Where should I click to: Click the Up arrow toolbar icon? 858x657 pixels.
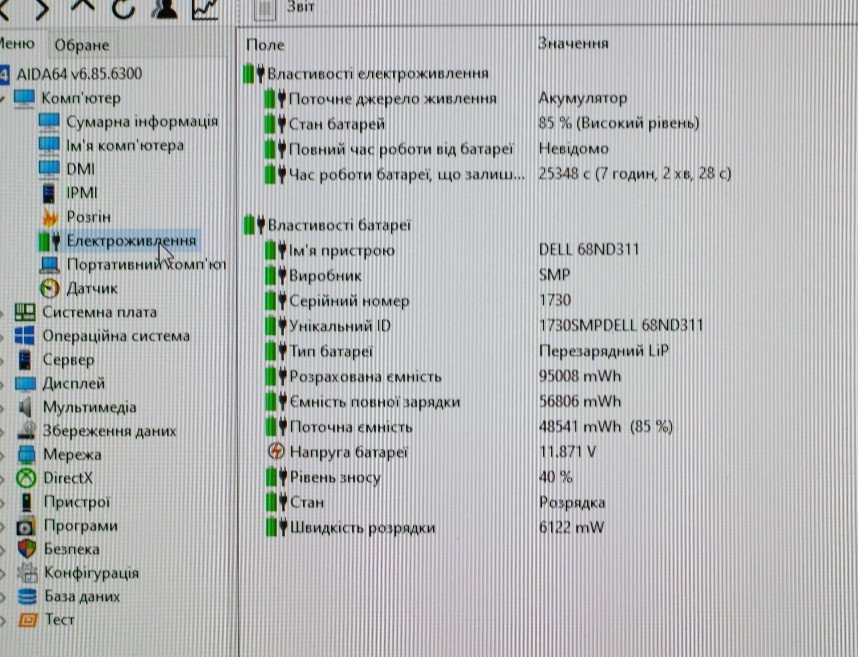coord(82,8)
